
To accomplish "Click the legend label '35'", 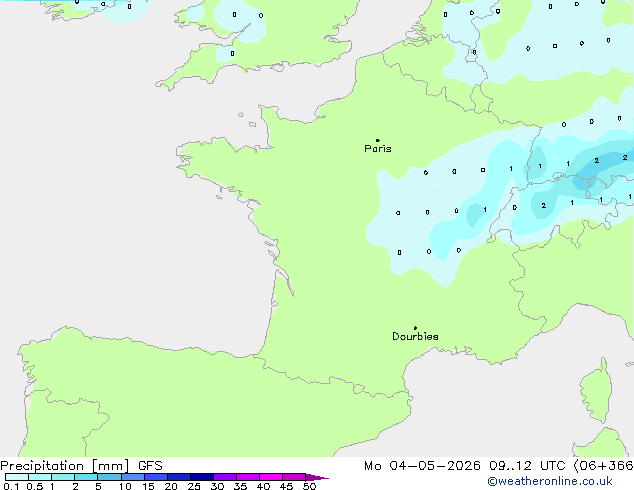I will (240, 486).
